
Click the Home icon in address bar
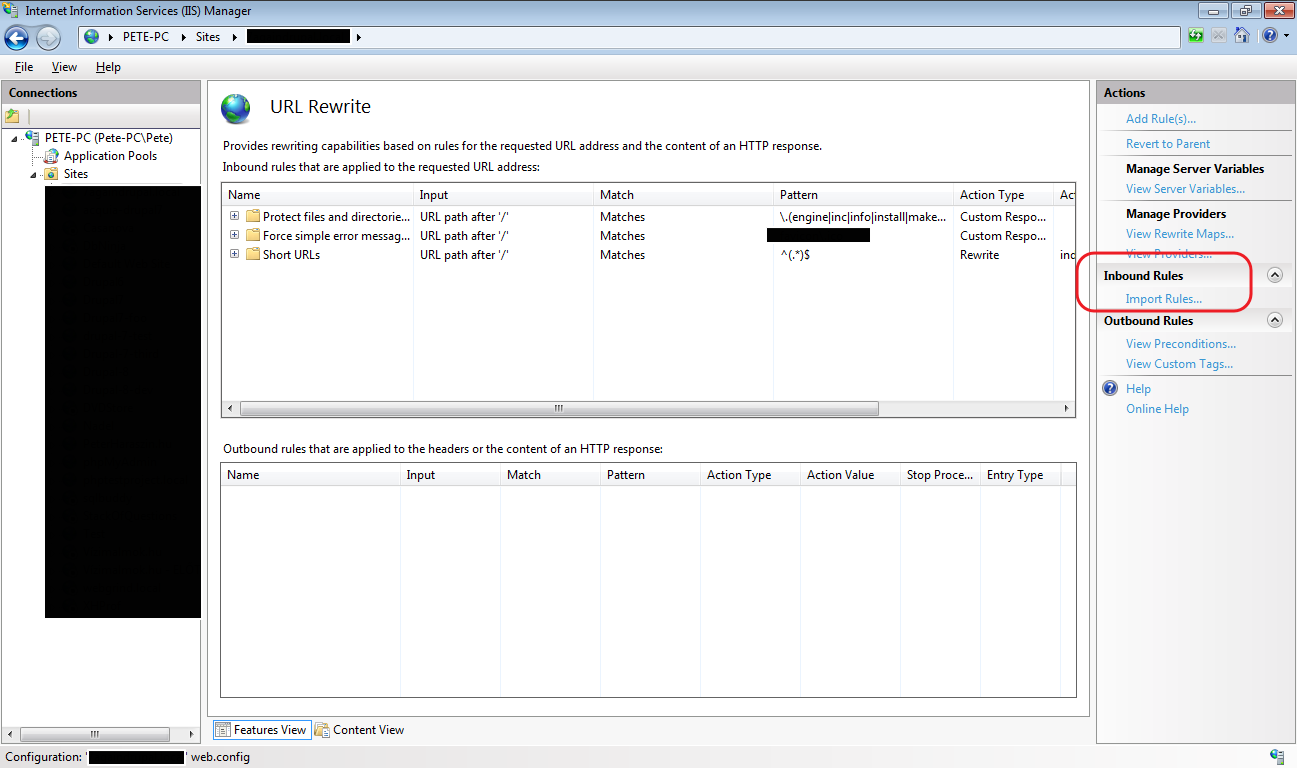tap(1242, 36)
